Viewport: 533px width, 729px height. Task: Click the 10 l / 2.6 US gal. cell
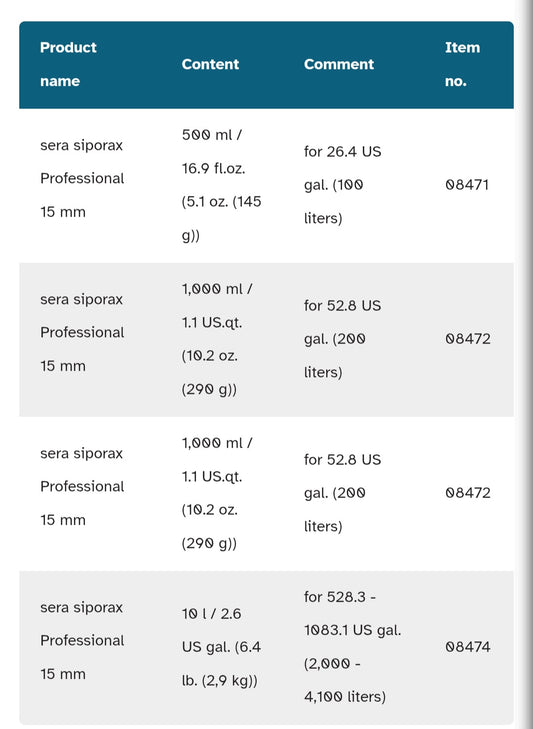pyautogui.click(x=221, y=647)
